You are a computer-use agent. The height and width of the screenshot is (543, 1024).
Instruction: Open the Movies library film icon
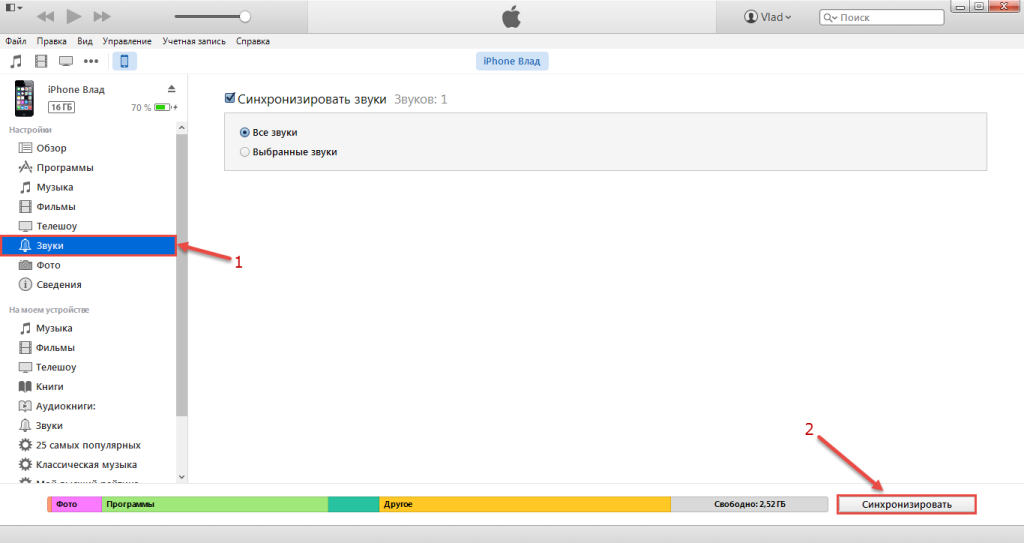click(41, 61)
